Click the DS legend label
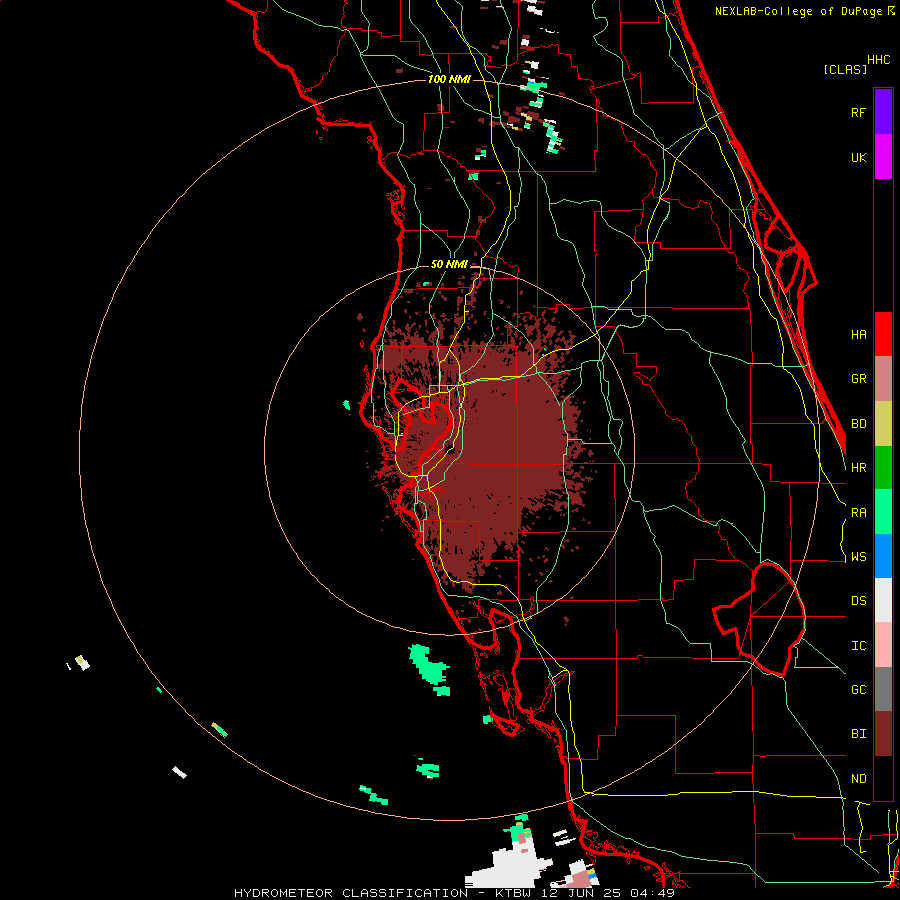 click(x=859, y=601)
